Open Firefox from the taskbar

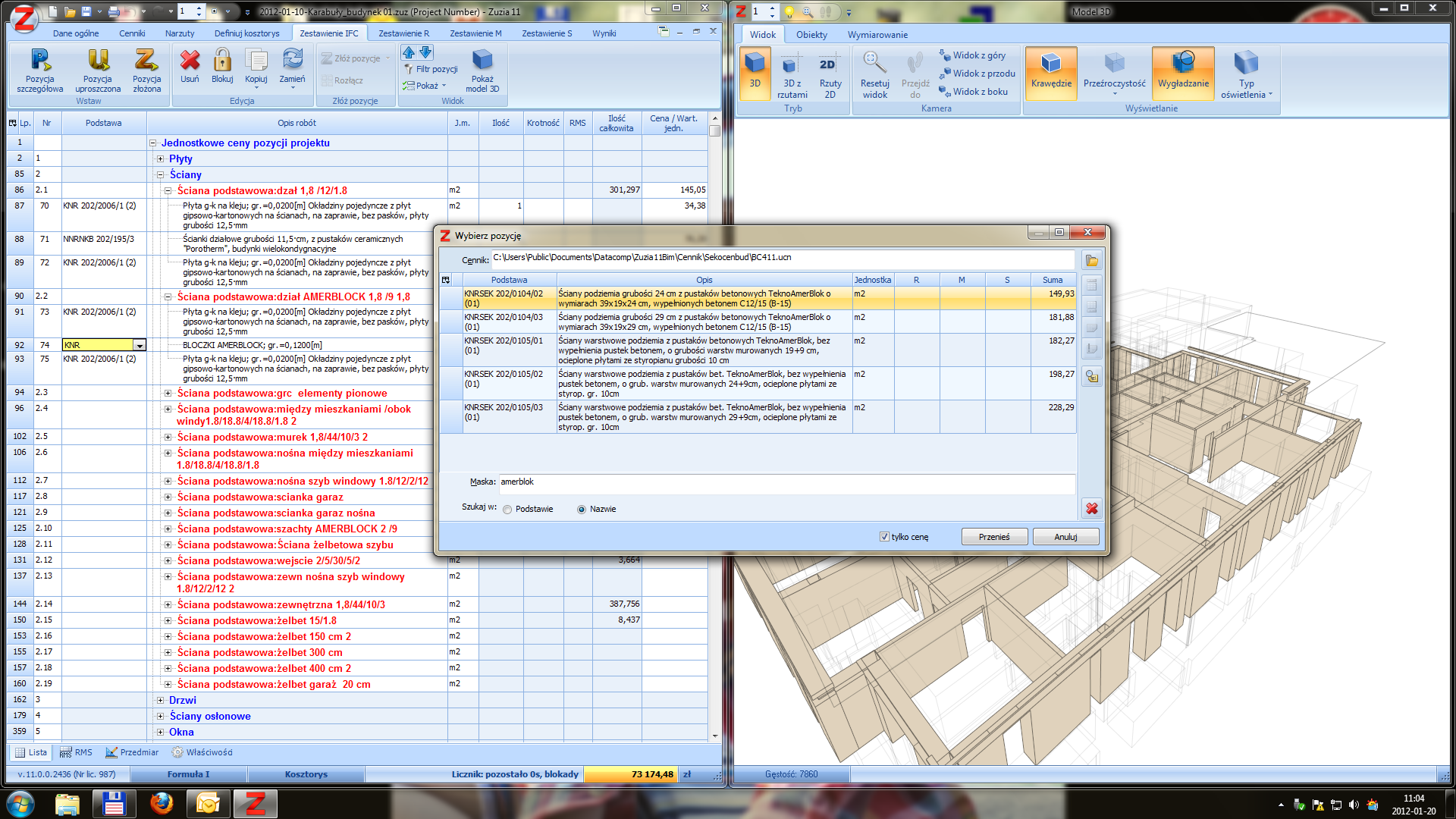[161, 803]
